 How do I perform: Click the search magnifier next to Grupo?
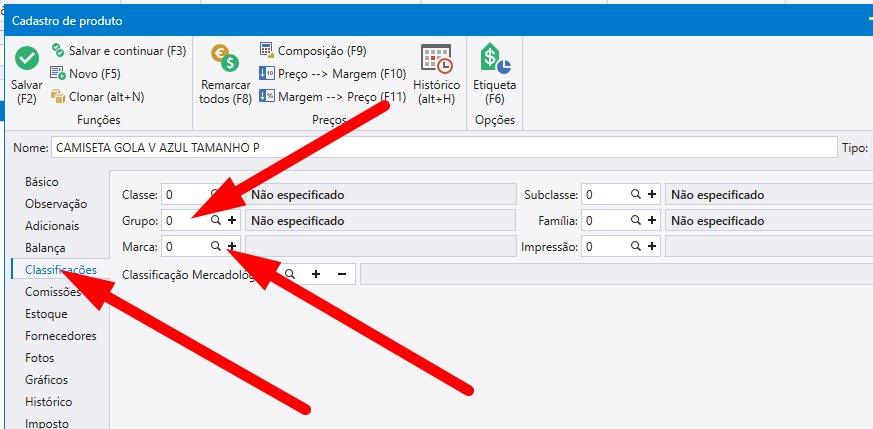(x=215, y=220)
